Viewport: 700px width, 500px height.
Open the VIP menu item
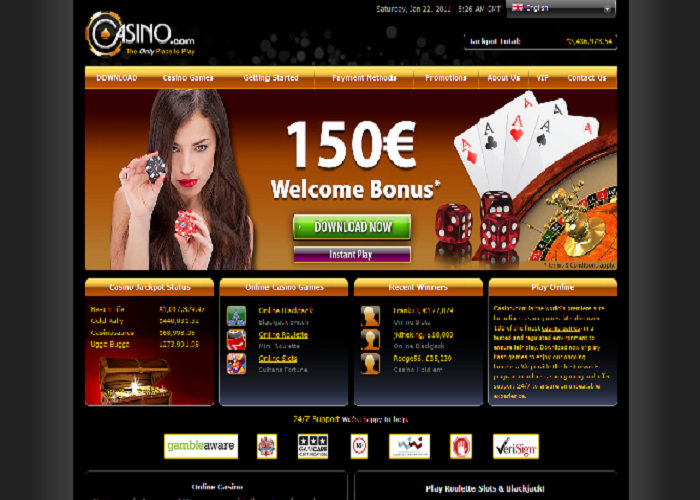click(542, 78)
